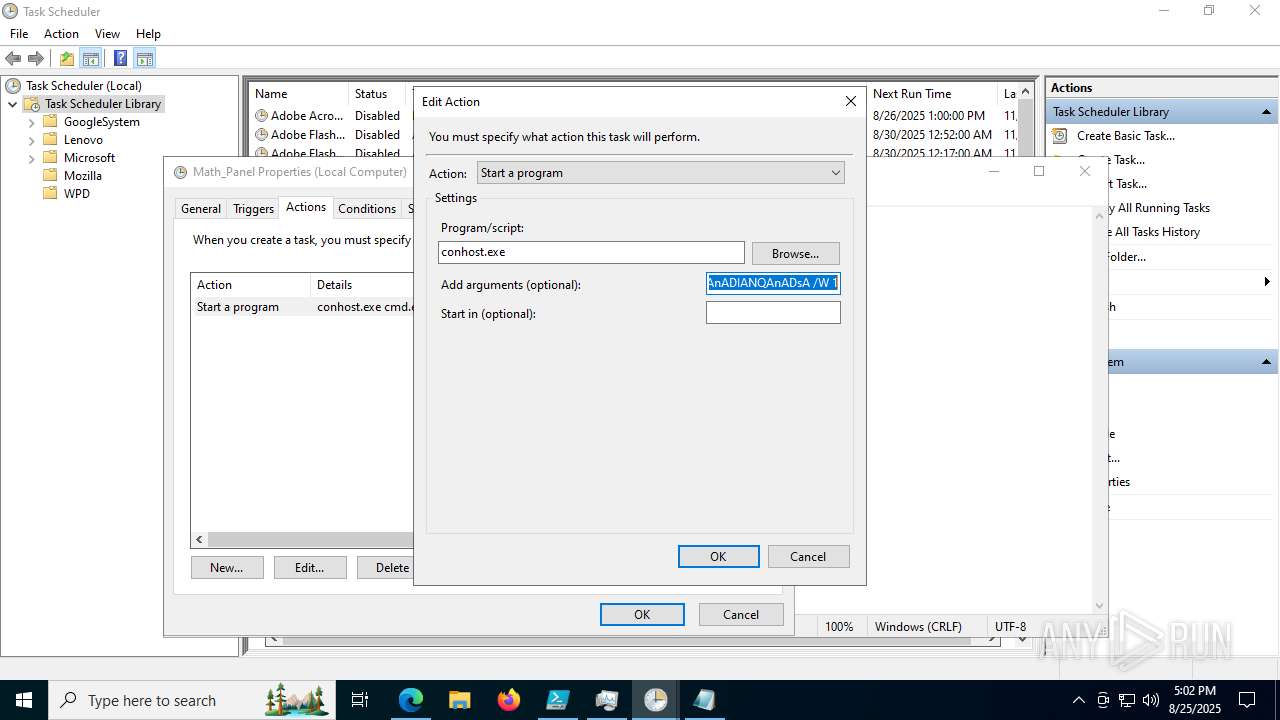The height and width of the screenshot is (720, 1280).
Task: Select Microsoft in the console tree
Action: coord(89,158)
